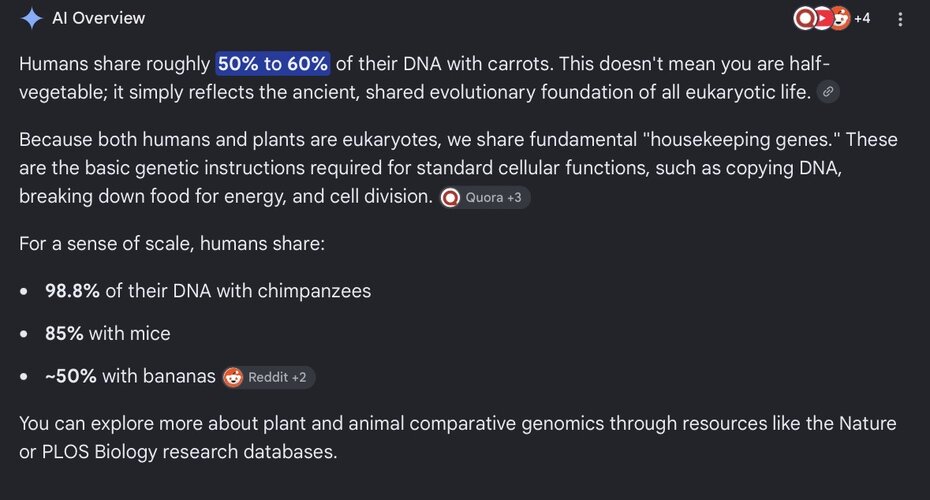Click the AI Overview sparkle icon
930x500 pixels.
(x=31, y=18)
